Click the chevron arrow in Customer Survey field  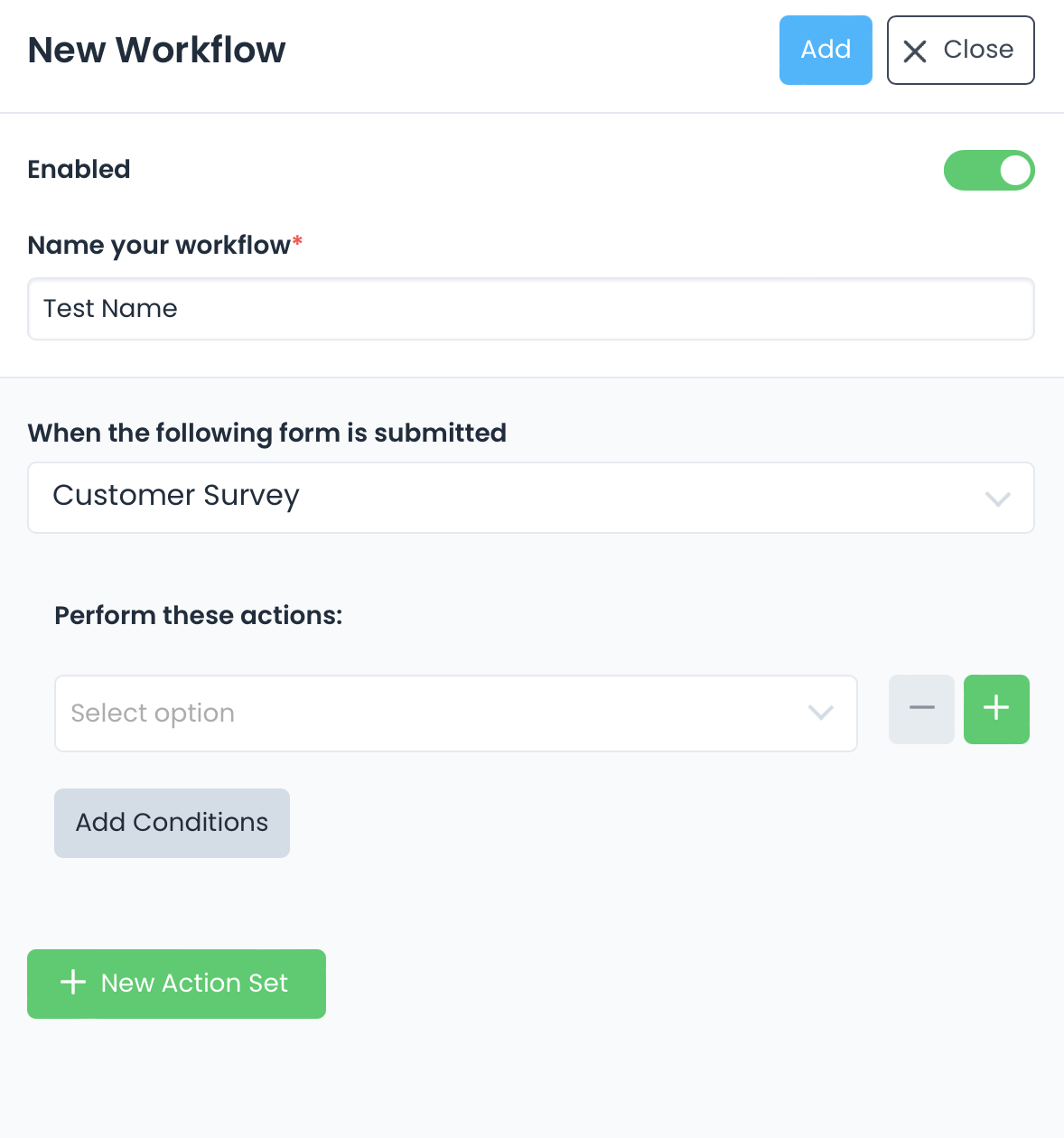pyautogui.click(x=997, y=499)
